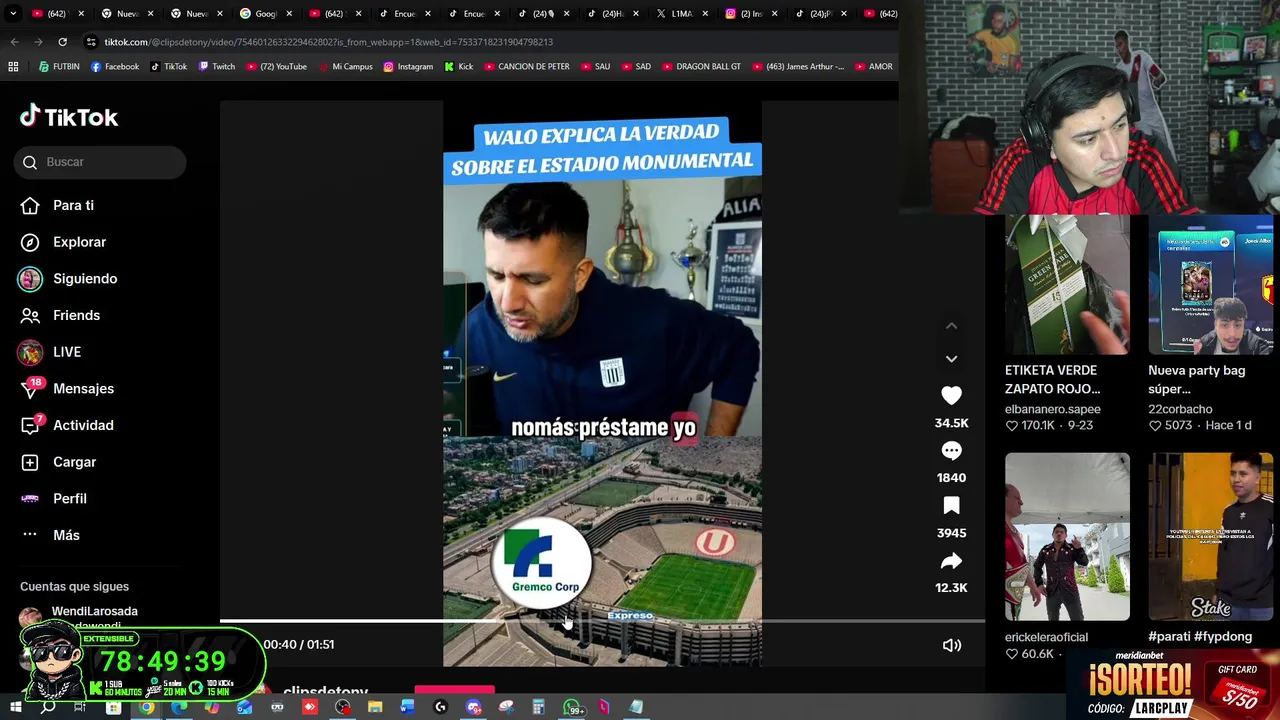Open the CANCION DE PETER bookmark
This screenshot has height=720, width=1280.
pos(527,67)
